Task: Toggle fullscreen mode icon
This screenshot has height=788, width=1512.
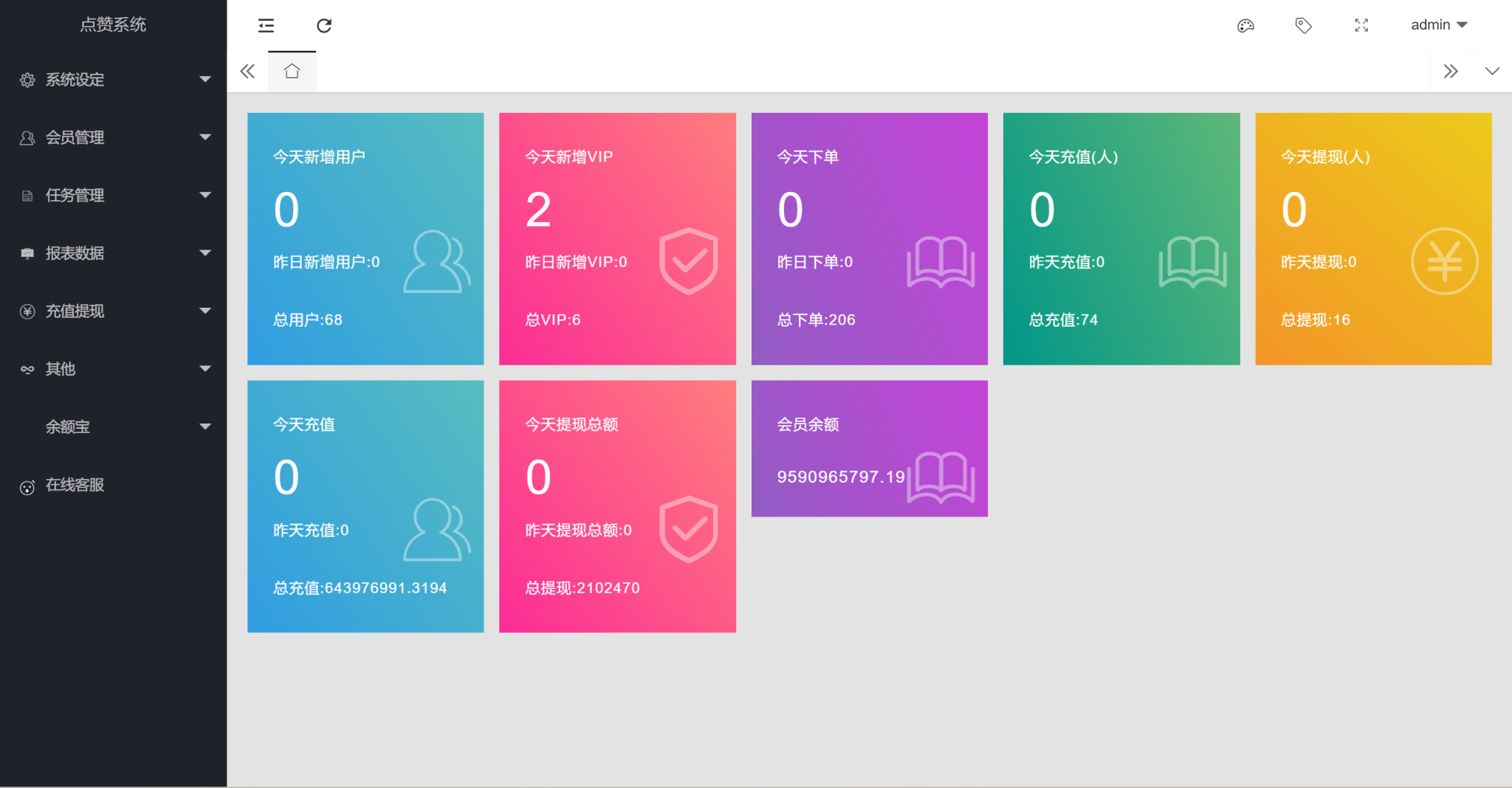Action: (x=1361, y=26)
